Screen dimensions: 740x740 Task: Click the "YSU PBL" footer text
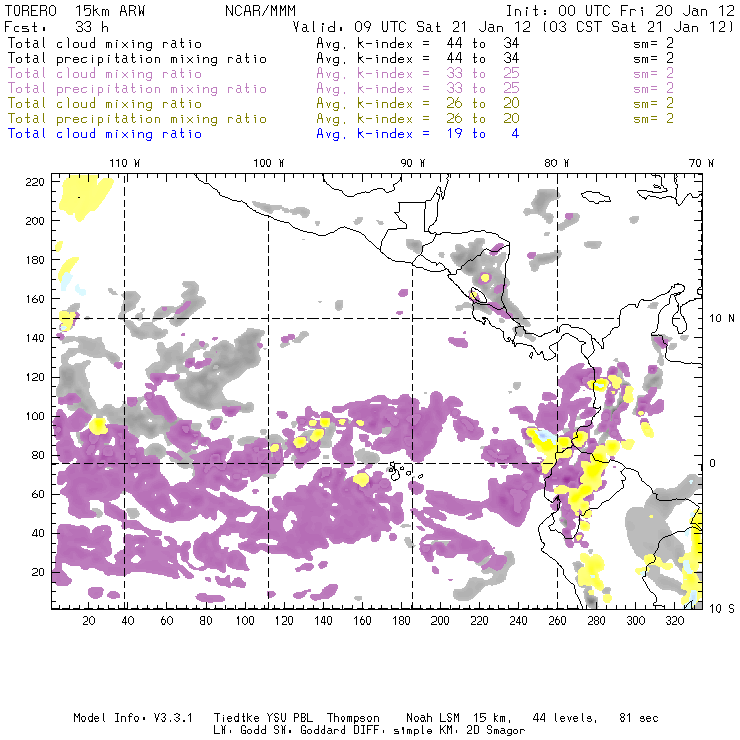click(289, 718)
